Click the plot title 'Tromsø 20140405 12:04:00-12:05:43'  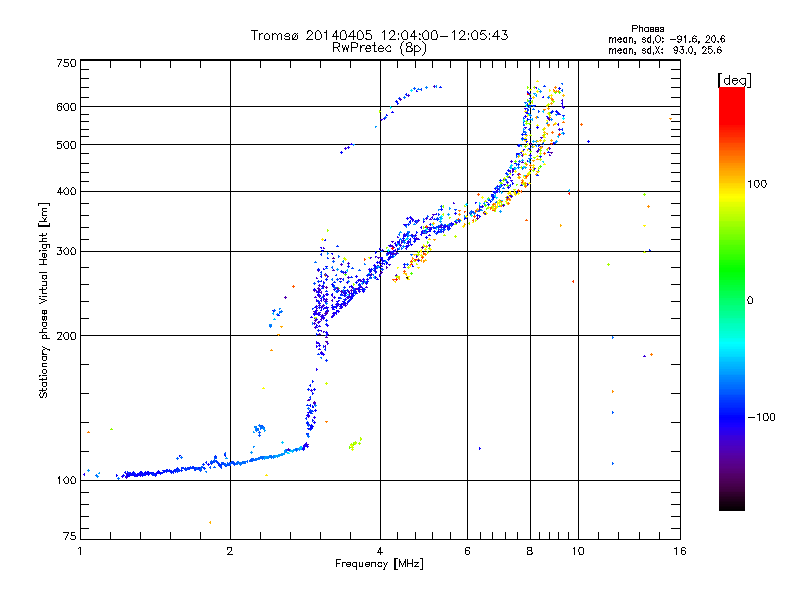[x=379, y=35]
